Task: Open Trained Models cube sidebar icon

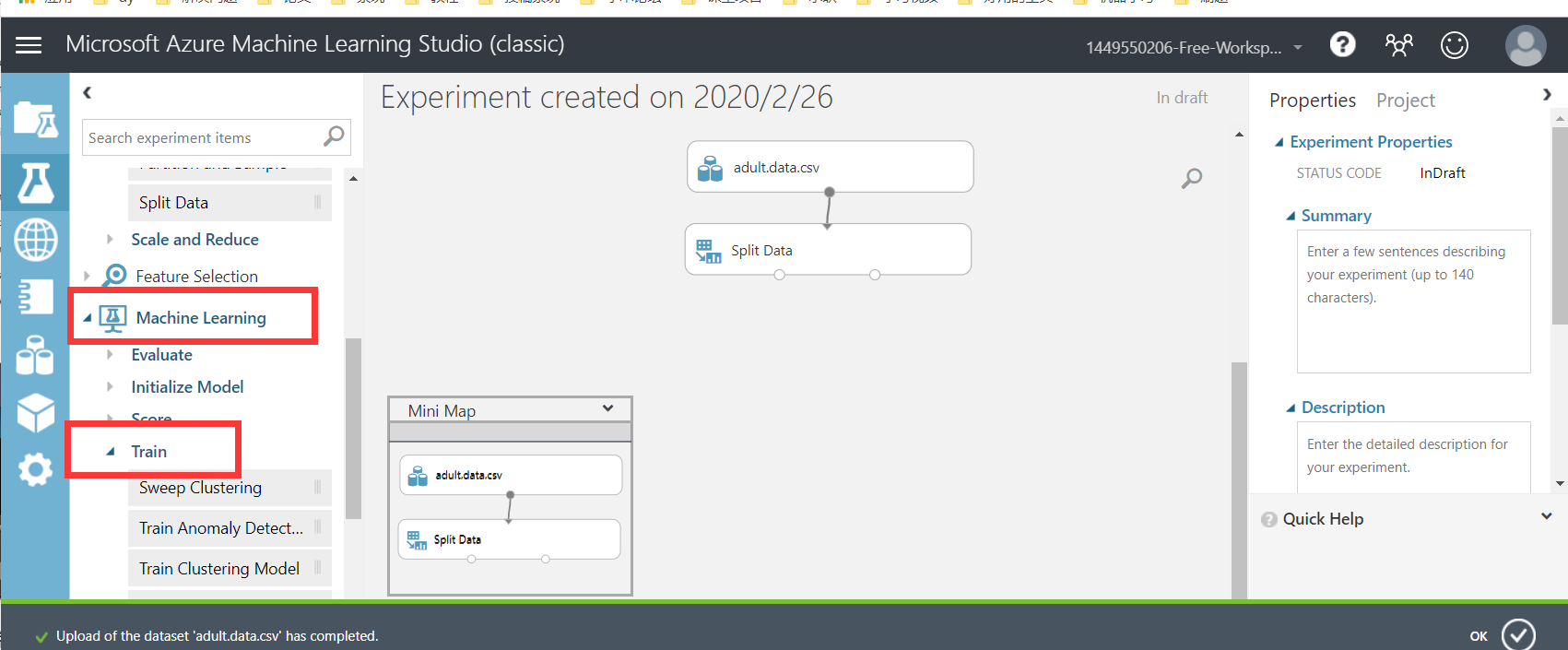Action: point(35,412)
